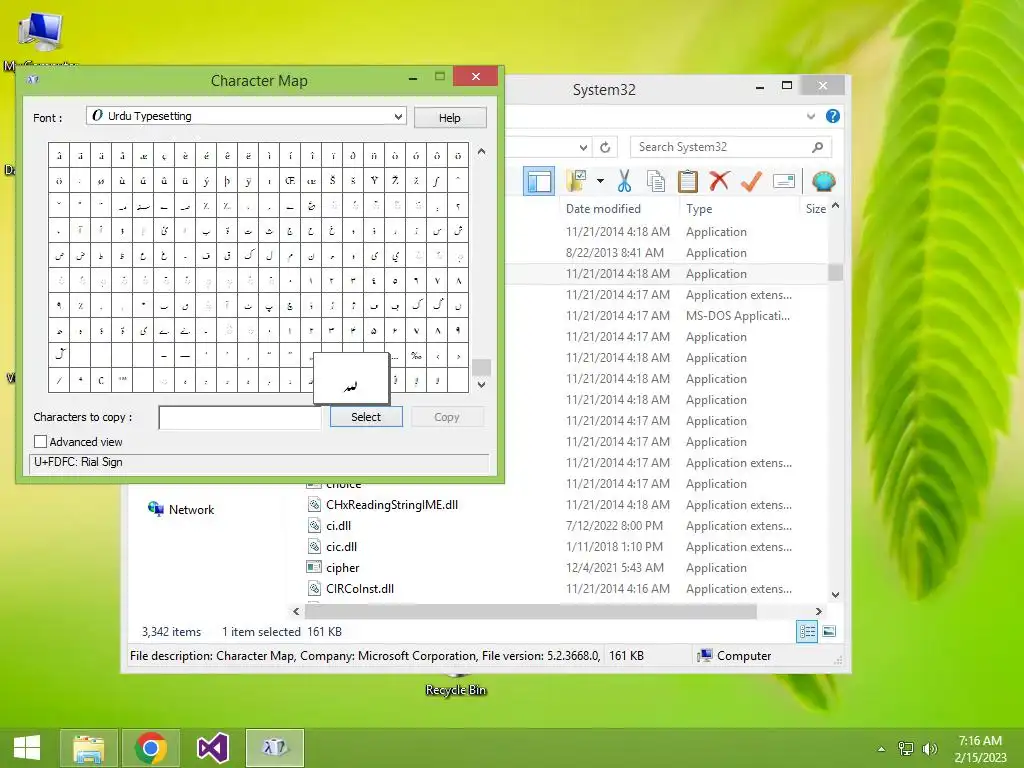Click character grid scroll down arrow
1024x768 pixels.
481,385
